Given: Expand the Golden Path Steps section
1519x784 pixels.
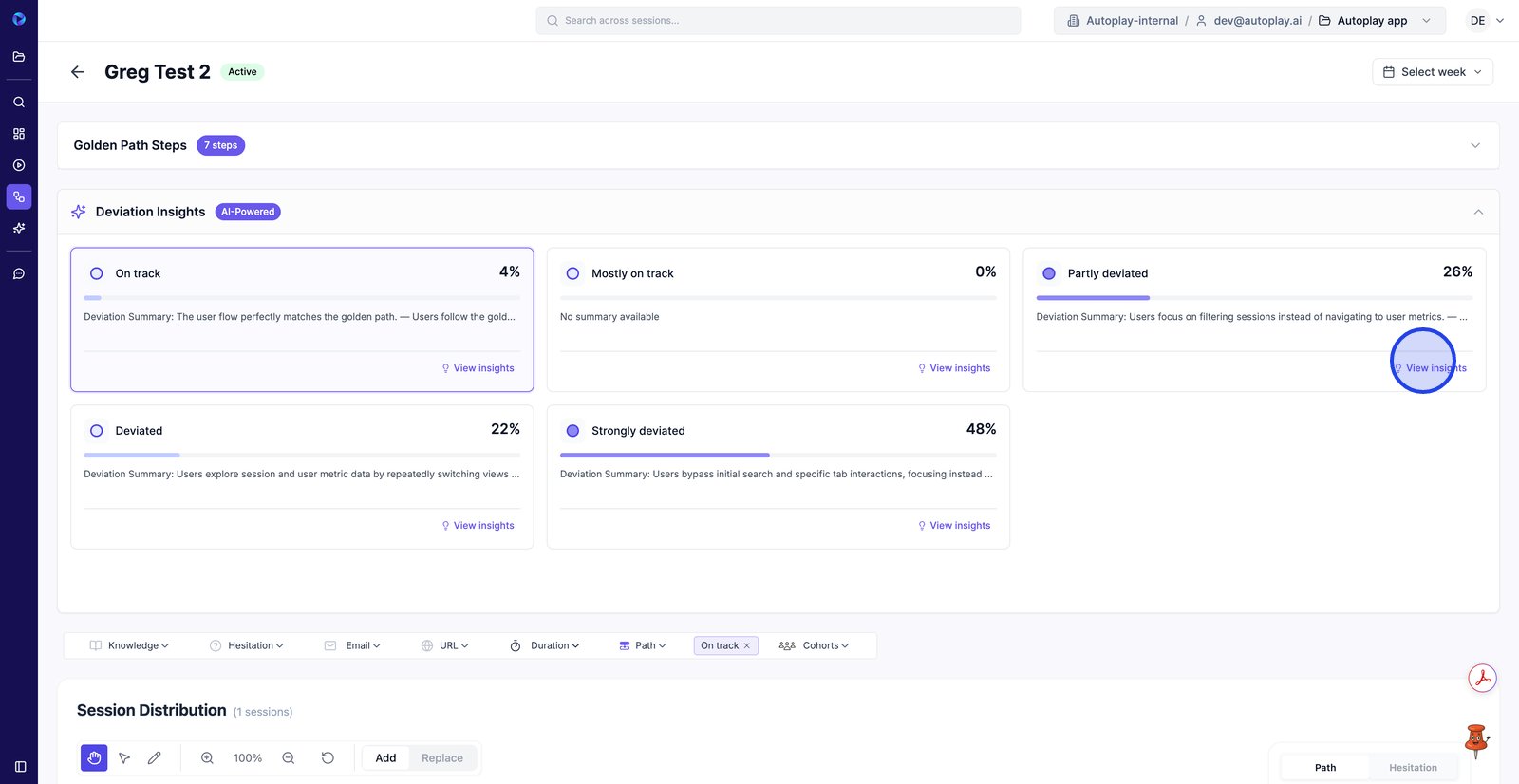Looking at the screenshot, I should pyautogui.click(x=1474, y=145).
